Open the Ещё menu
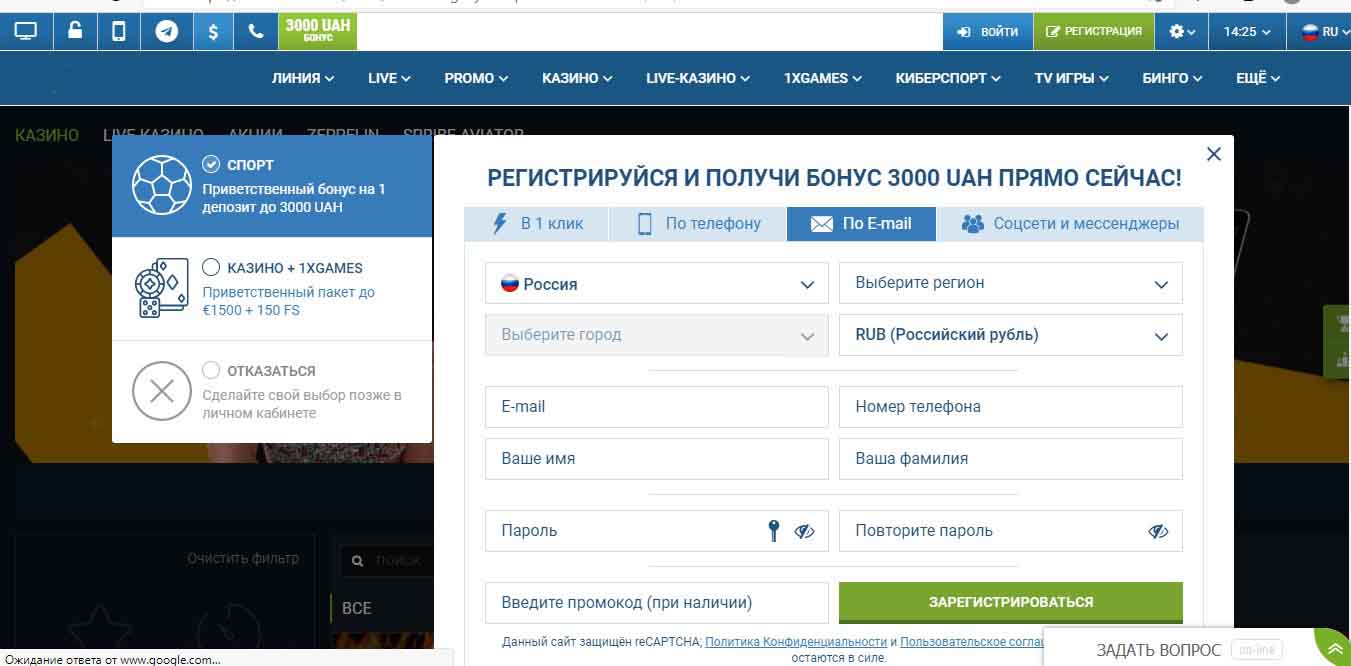The height and width of the screenshot is (666, 1351). coord(1258,78)
